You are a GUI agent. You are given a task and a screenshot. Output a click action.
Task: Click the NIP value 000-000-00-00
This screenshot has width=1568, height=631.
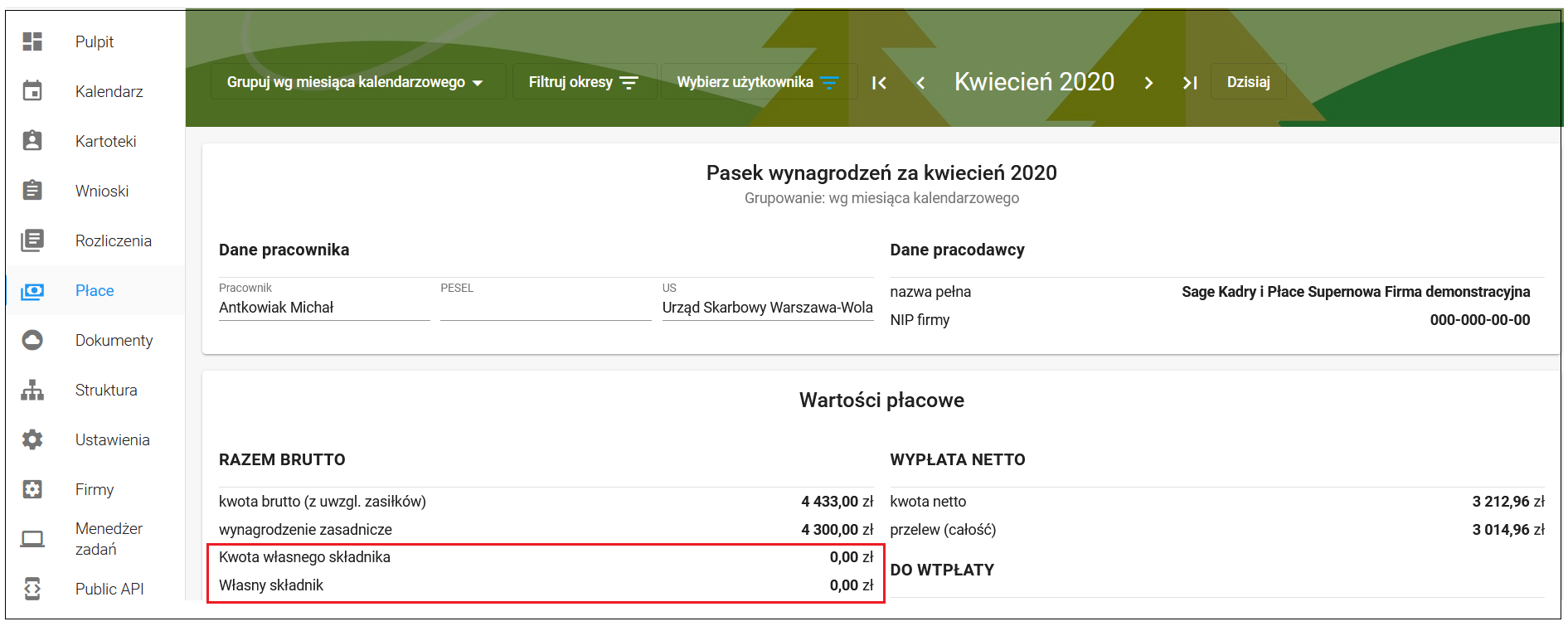pos(1480,320)
